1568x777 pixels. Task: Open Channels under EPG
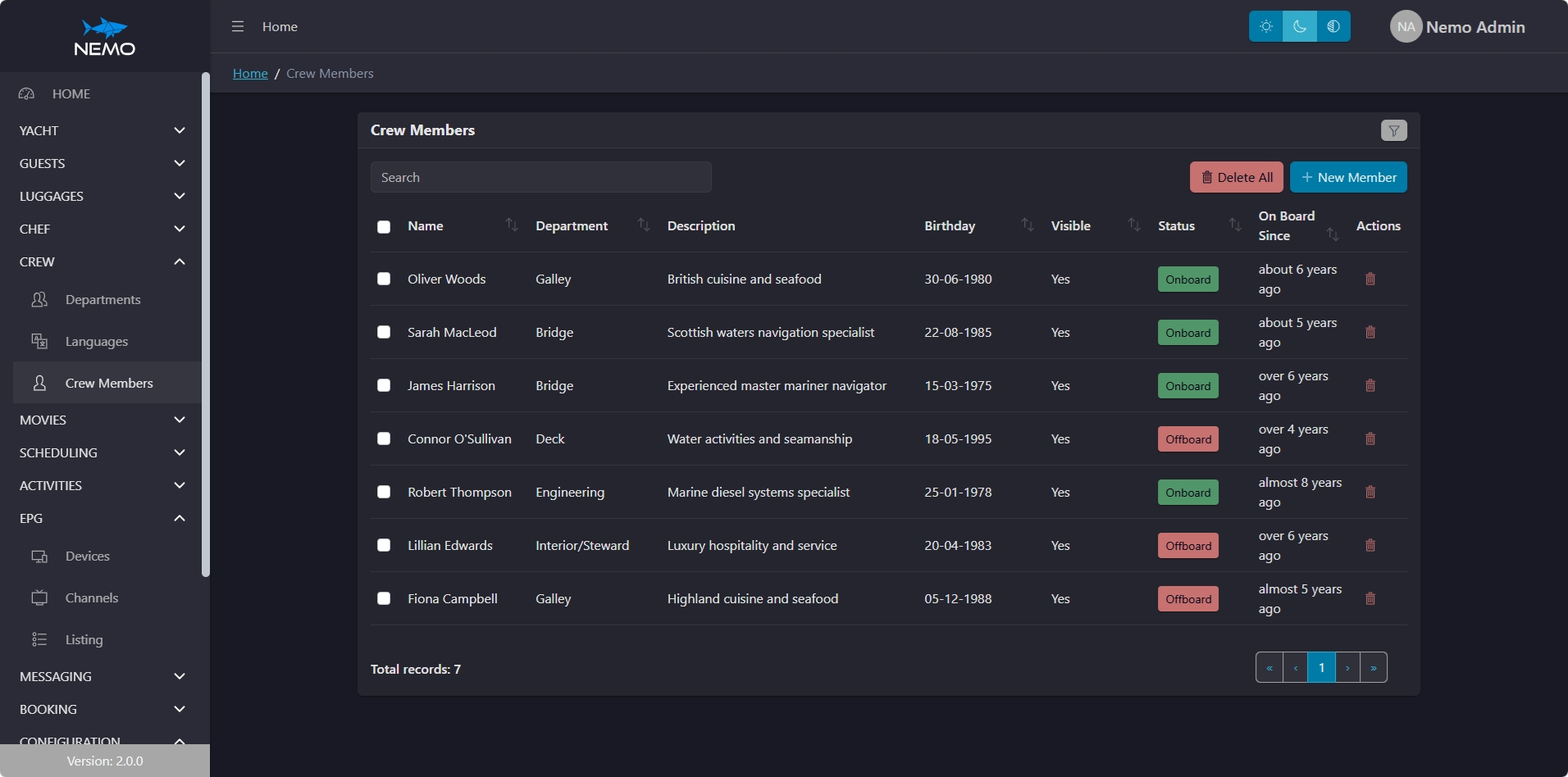(107, 598)
